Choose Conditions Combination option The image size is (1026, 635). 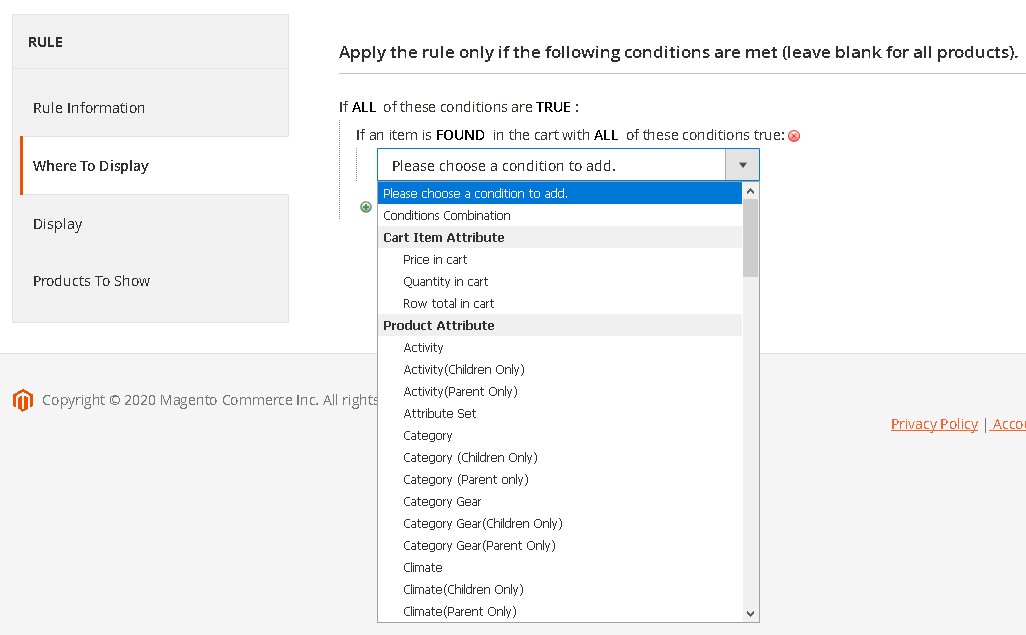(447, 216)
